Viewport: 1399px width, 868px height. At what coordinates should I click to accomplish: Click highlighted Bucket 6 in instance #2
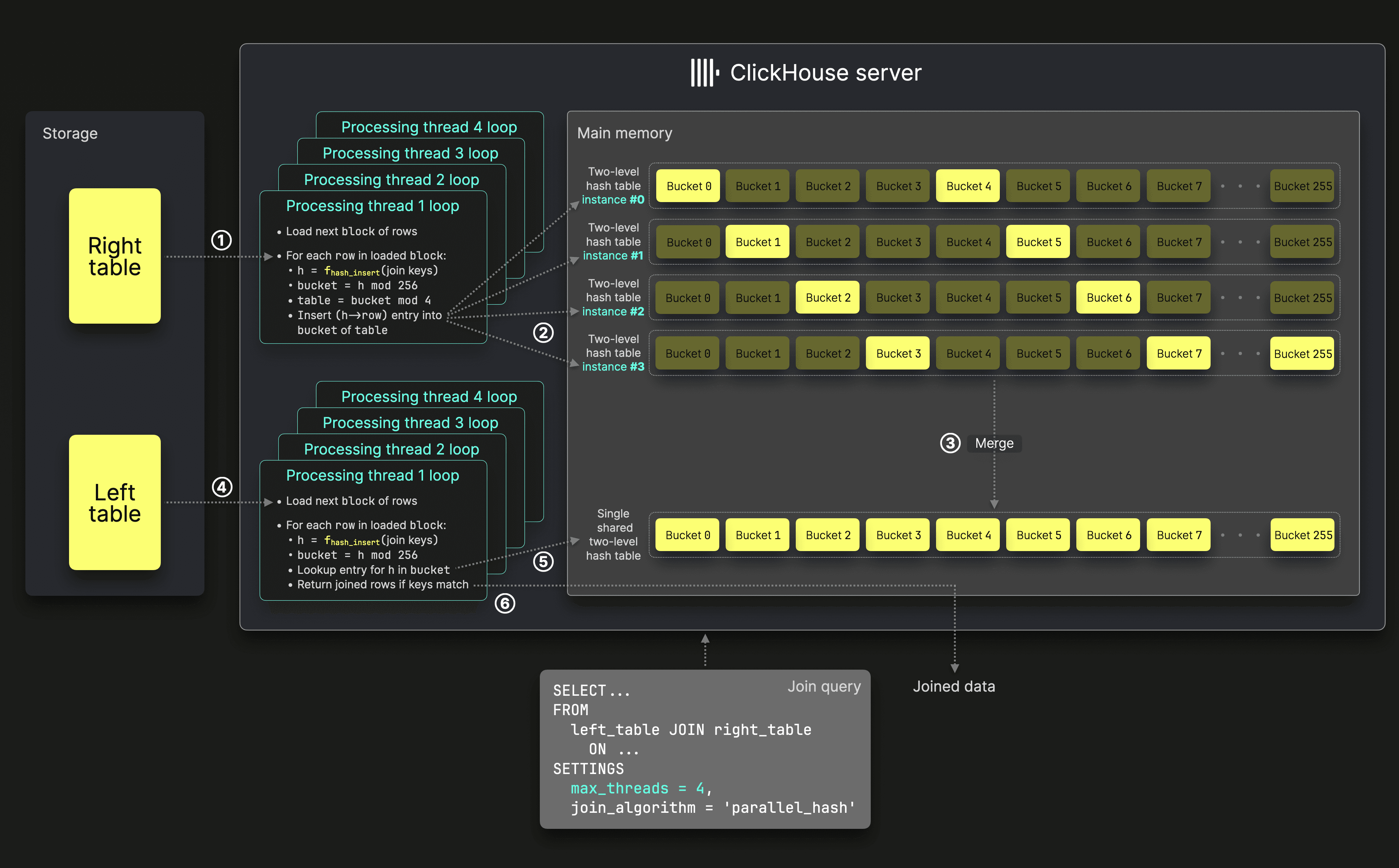[x=1108, y=298]
